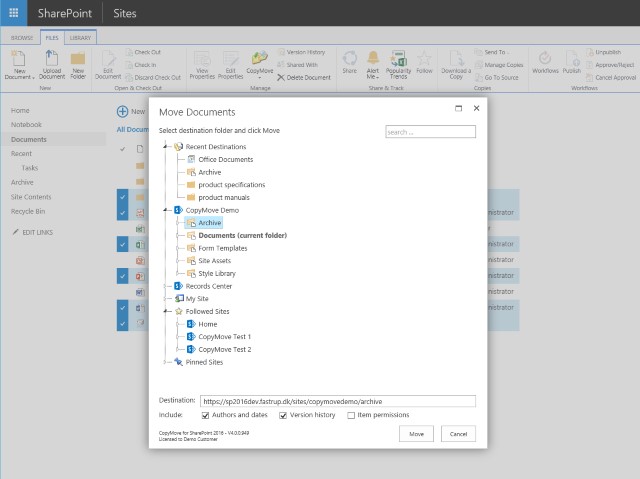Enable the Item permissions checkbox
The height and width of the screenshot is (479, 640).
[x=351, y=415]
